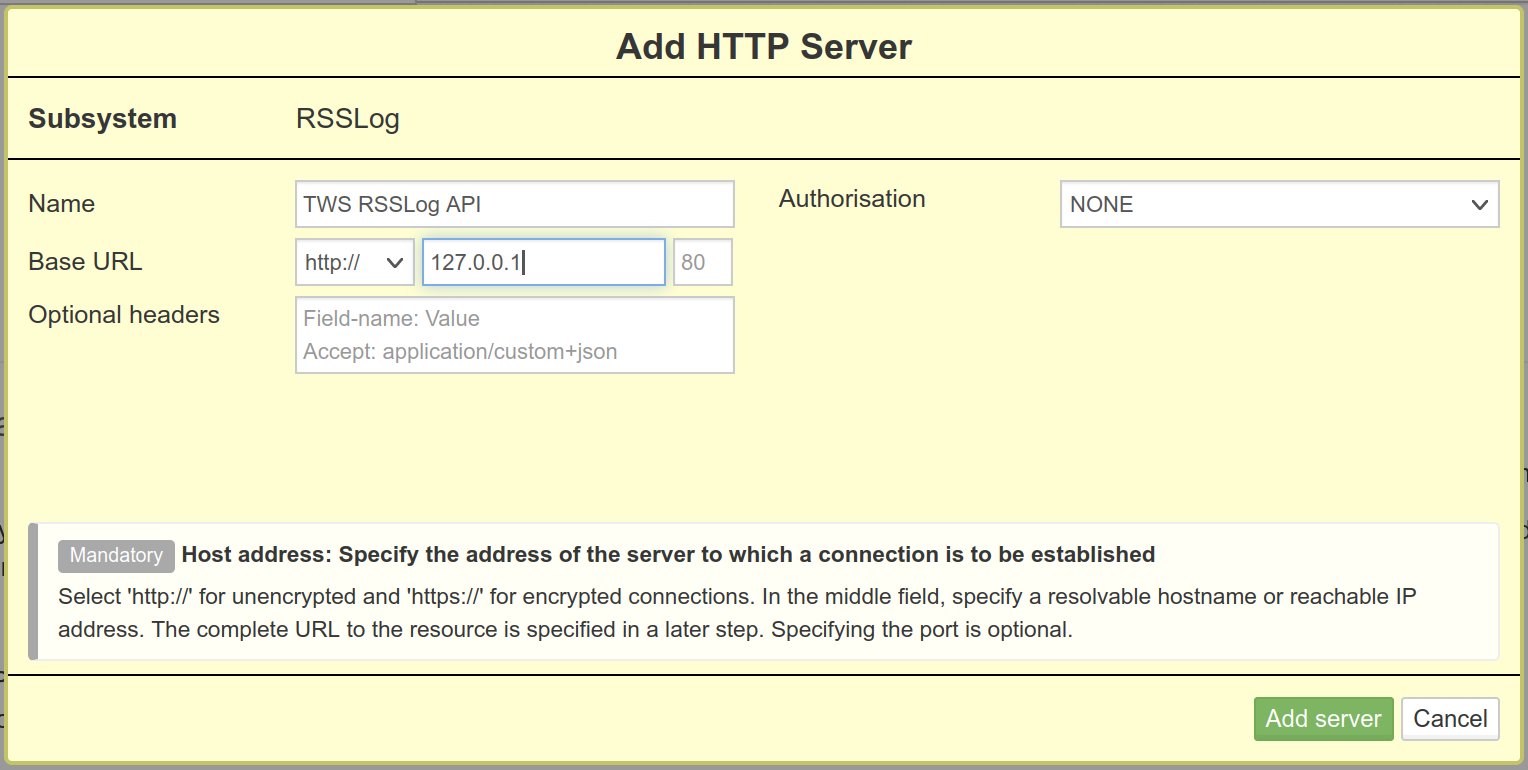Image resolution: width=1528 pixels, height=770 pixels.
Task: Click the Subsystem label
Action: [103, 119]
